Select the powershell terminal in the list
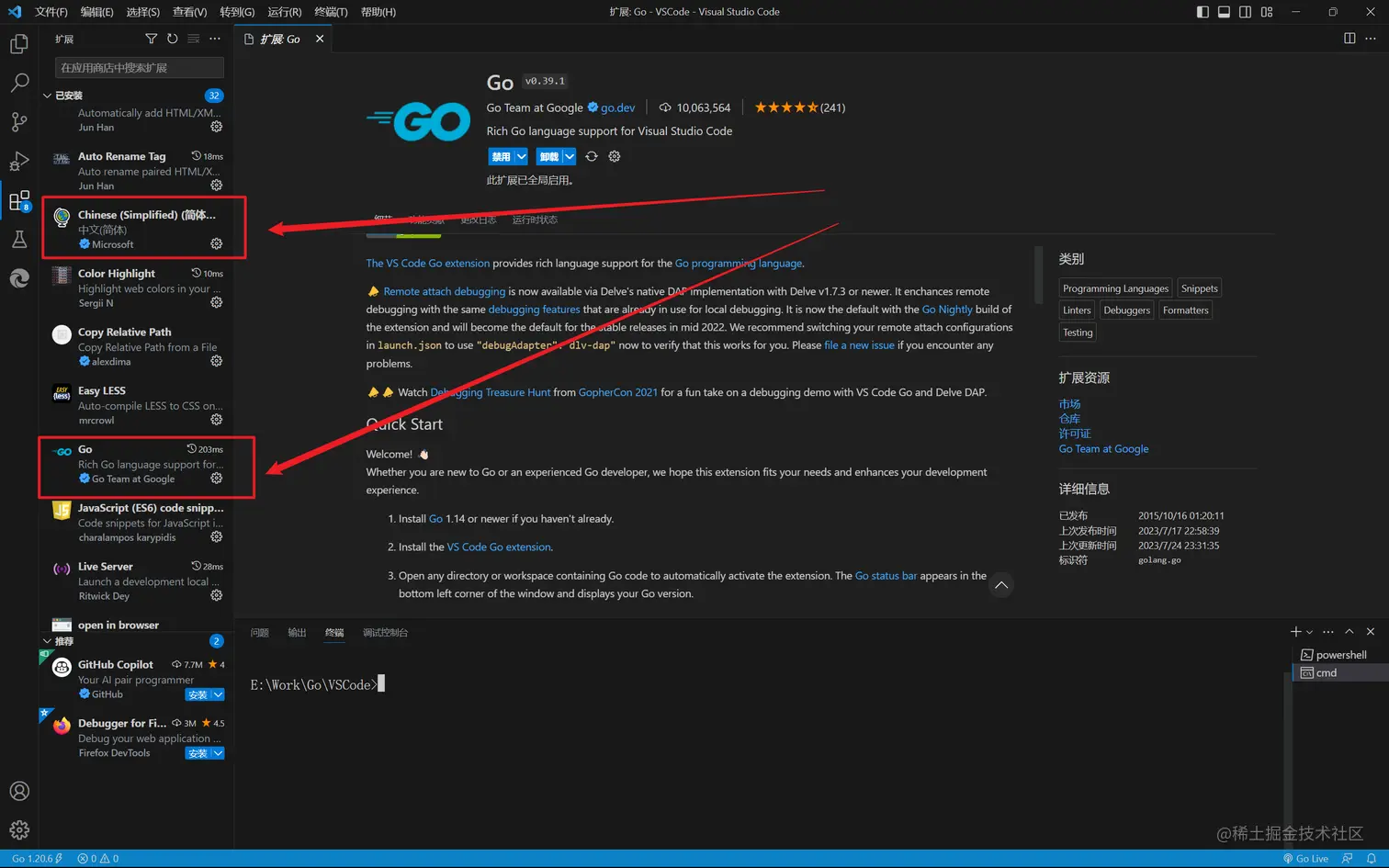 tap(1340, 655)
